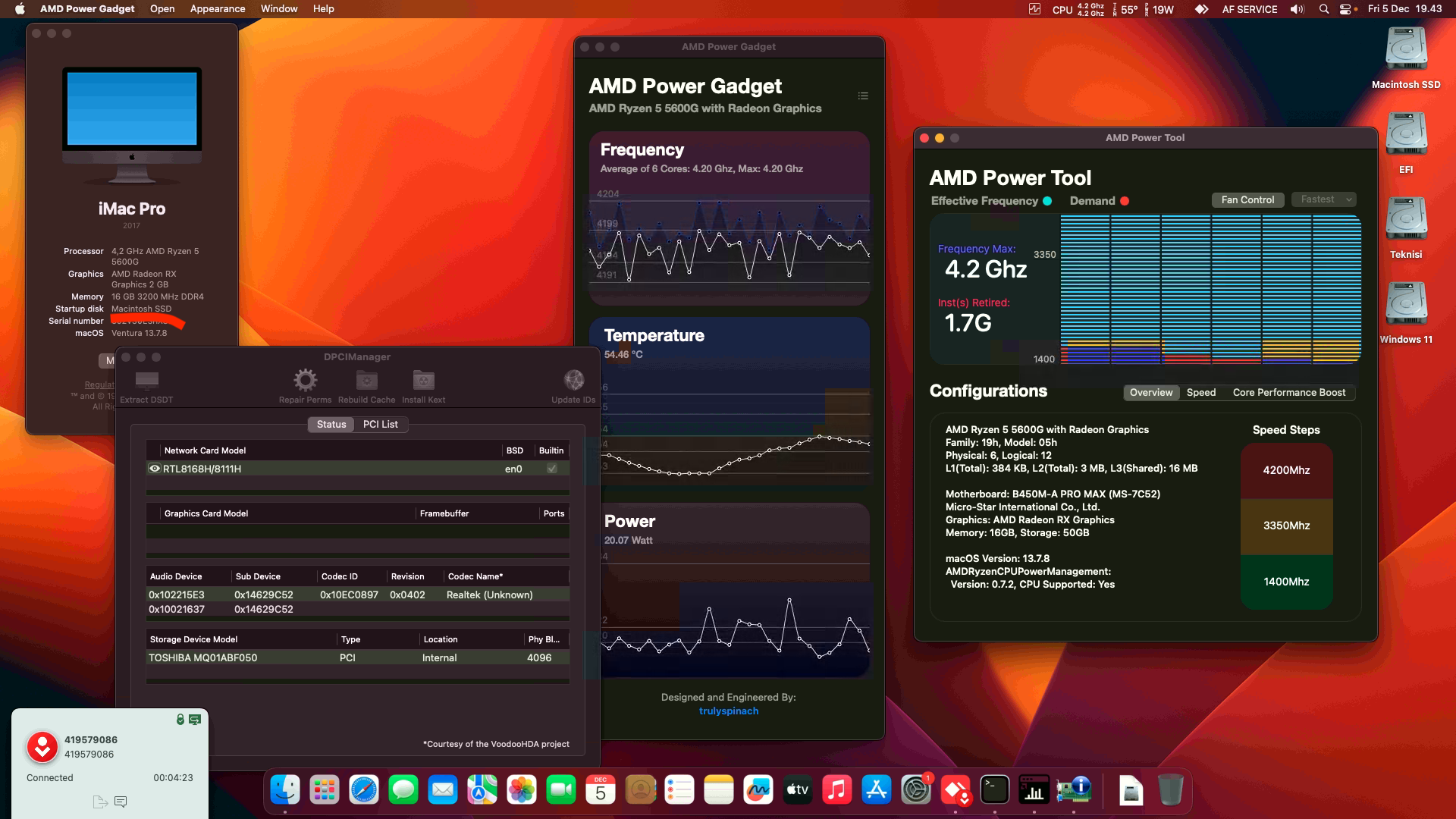Open the AMD Power Gadget list menu icon

(x=862, y=96)
